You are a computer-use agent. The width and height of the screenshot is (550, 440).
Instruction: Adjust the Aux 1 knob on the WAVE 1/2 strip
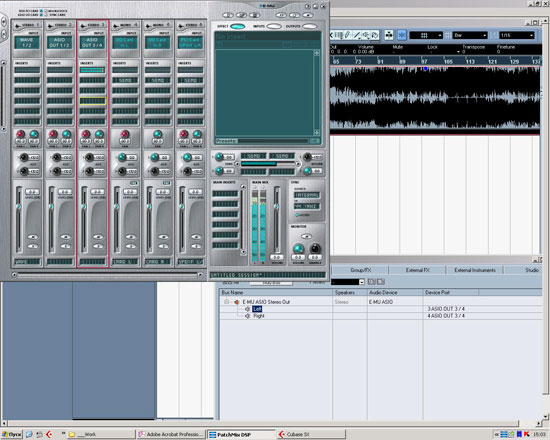tap(24, 157)
